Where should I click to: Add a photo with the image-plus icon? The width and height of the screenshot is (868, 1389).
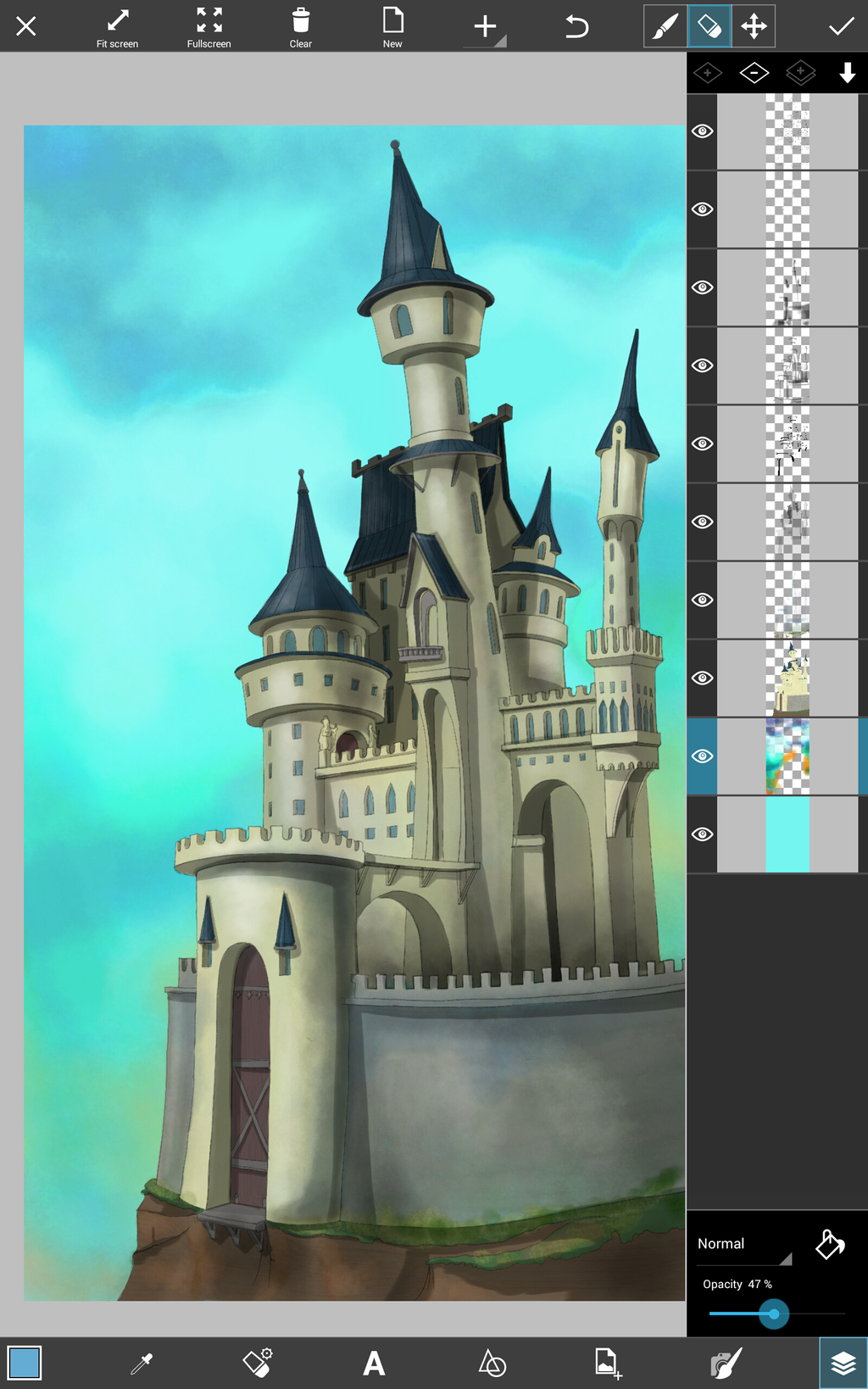(609, 1364)
